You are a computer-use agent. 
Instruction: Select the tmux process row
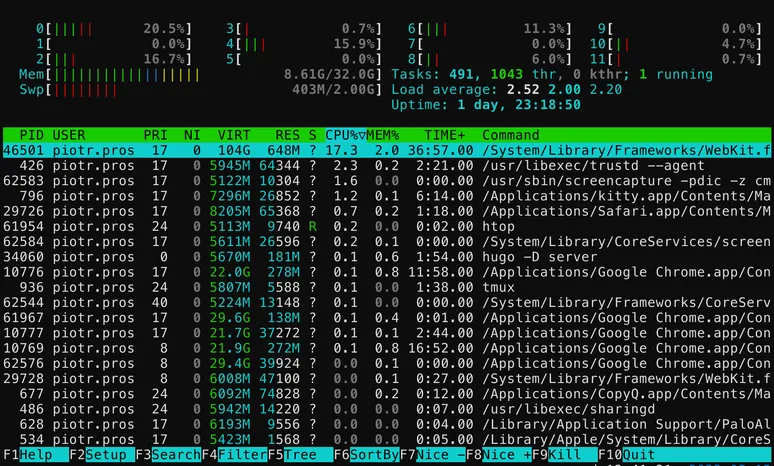tap(387, 287)
